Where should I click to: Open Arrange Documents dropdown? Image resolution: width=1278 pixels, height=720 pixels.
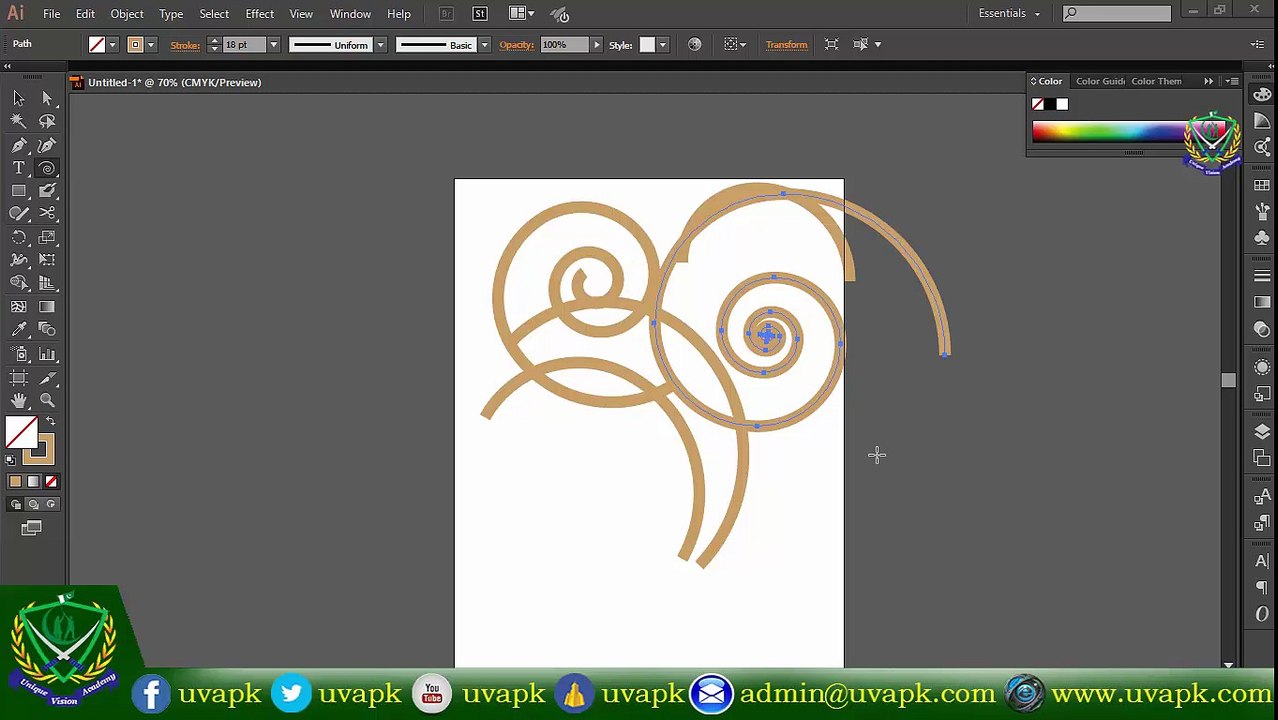(x=521, y=13)
